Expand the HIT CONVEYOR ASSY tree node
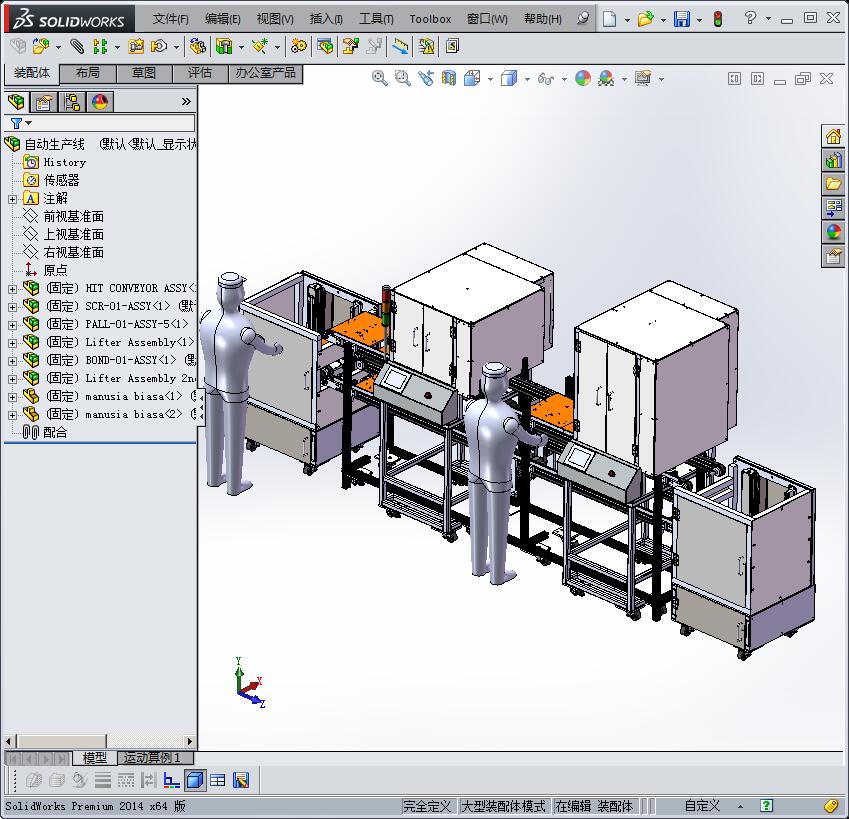 pos(12,289)
